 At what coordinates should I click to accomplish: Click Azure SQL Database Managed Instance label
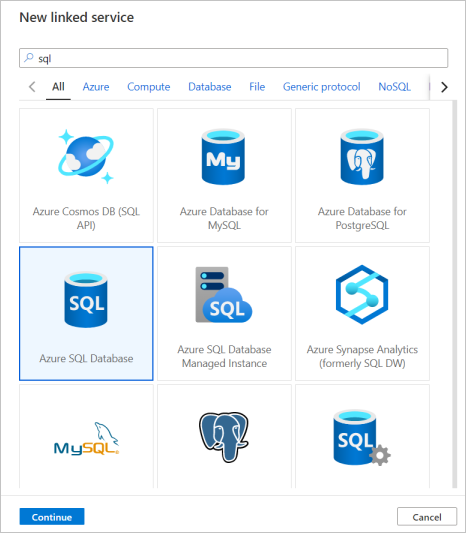coord(224,356)
